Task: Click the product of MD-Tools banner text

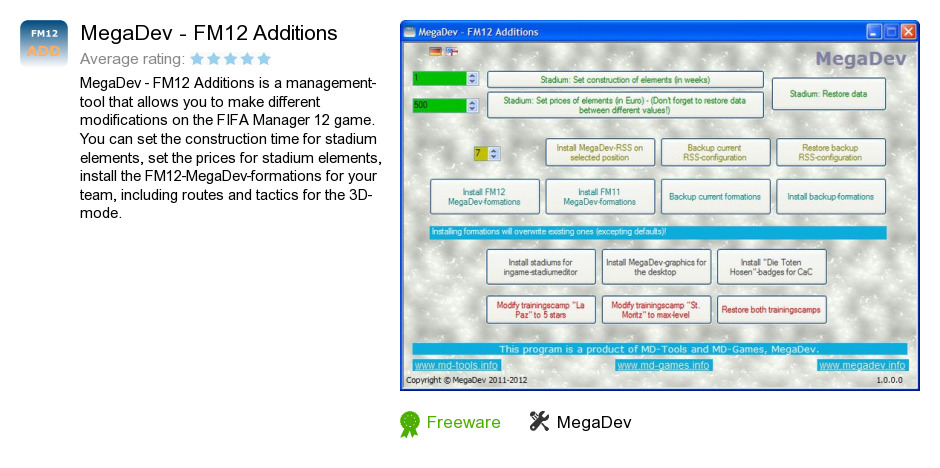Action: point(659,349)
